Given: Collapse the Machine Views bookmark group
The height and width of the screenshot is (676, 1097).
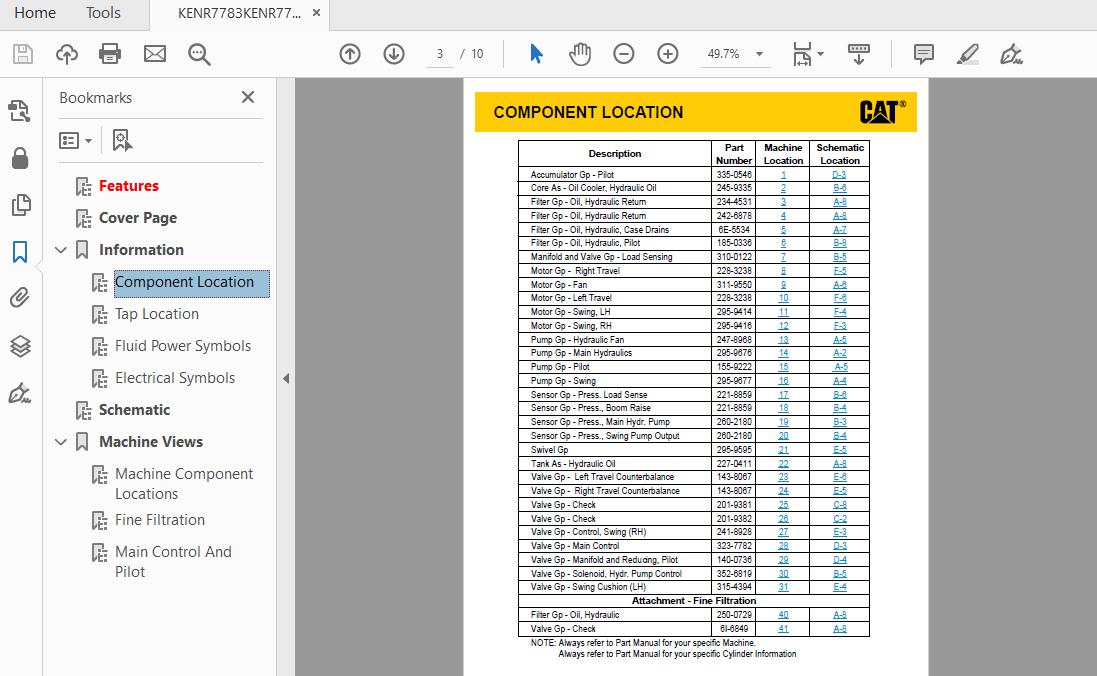Looking at the screenshot, I should [61, 442].
